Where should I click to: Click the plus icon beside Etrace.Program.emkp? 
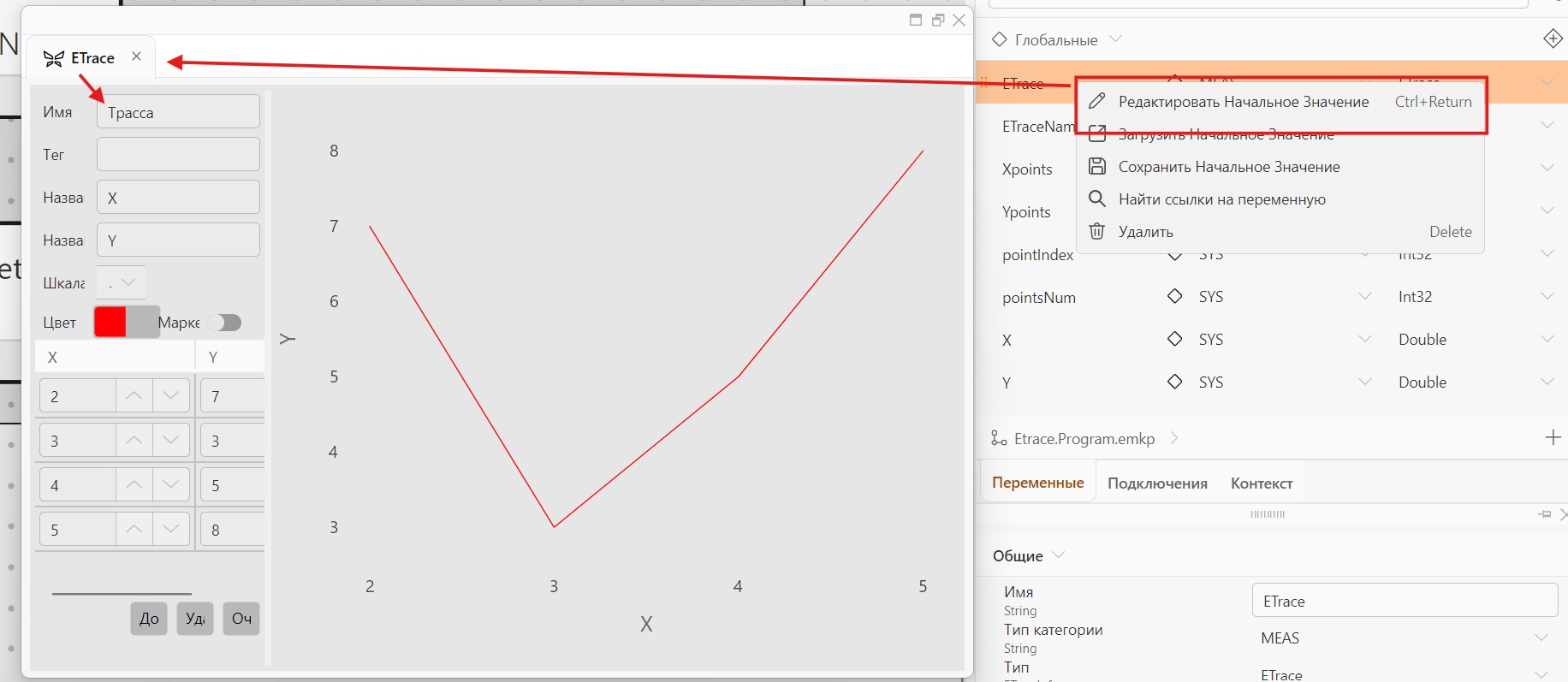(1553, 437)
